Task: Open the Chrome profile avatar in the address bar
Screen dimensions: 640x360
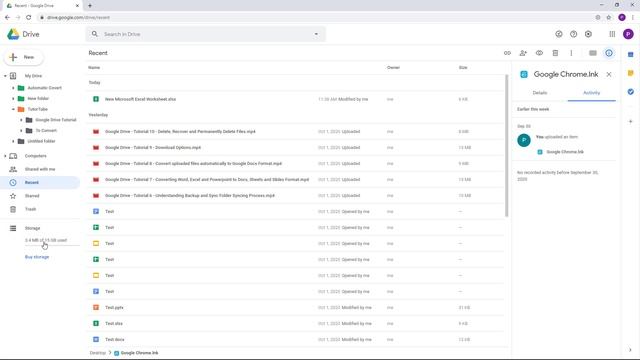Action: [622, 17]
